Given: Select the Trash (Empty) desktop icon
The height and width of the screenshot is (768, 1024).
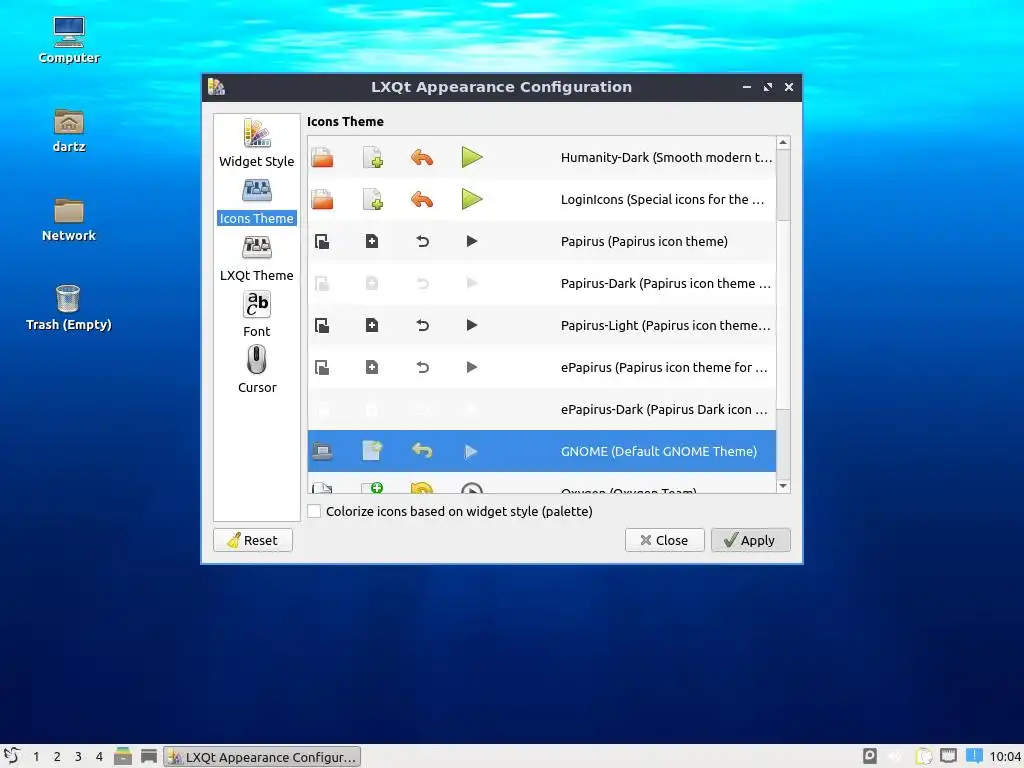Looking at the screenshot, I should [69, 308].
